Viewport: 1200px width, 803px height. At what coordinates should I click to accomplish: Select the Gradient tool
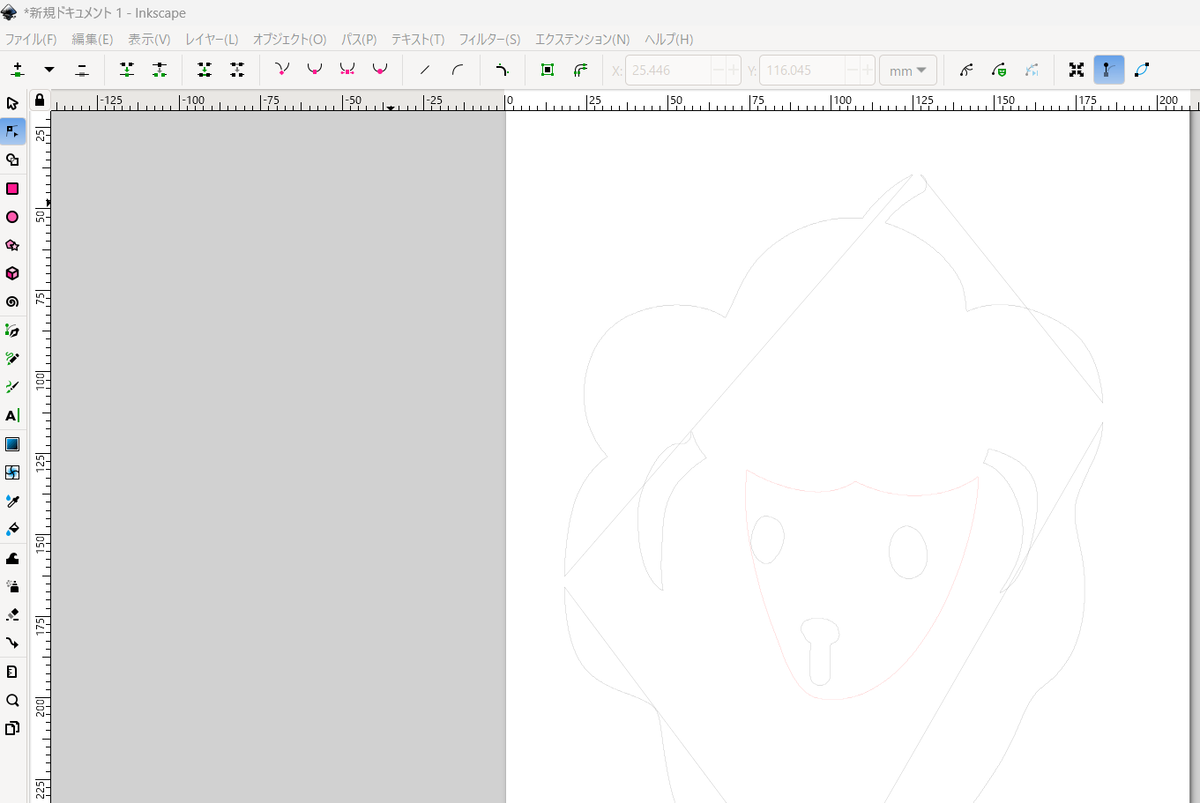point(12,444)
